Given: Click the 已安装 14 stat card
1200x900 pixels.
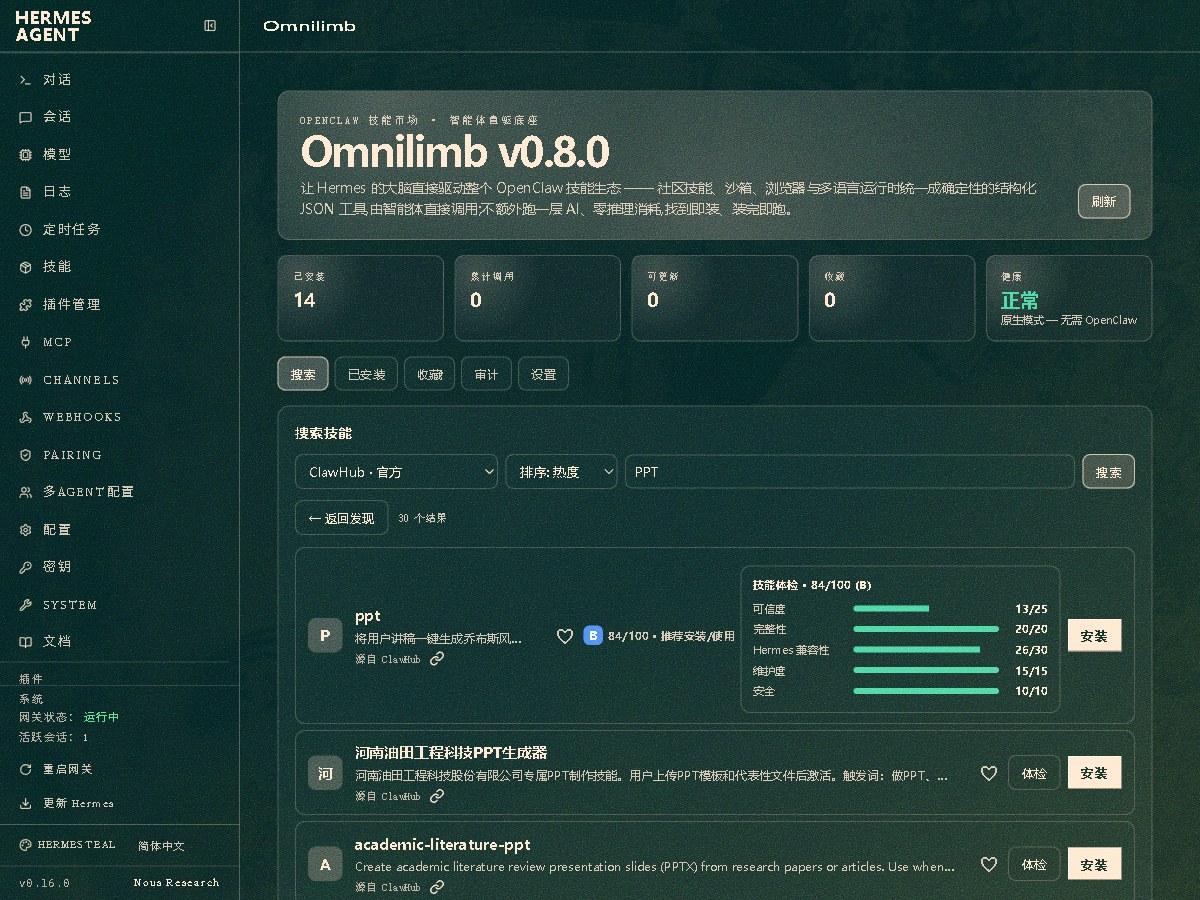Looking at the screenshot, I should coord(361,298).
